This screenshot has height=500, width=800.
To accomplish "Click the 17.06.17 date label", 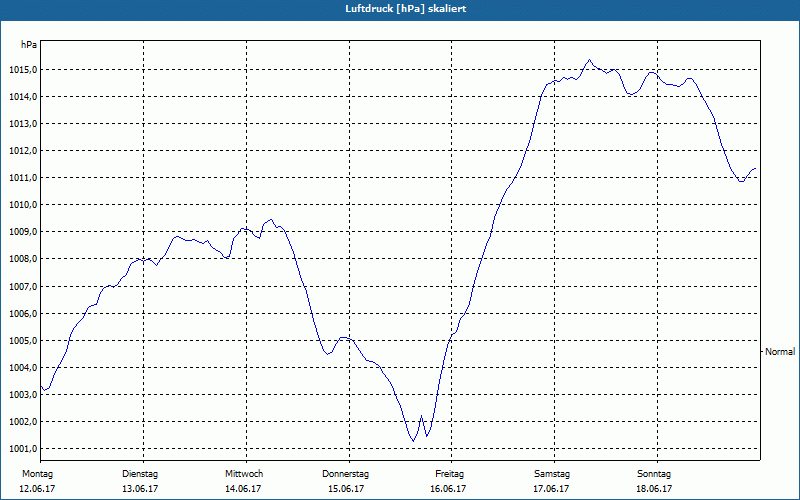I will click(551, 489).
